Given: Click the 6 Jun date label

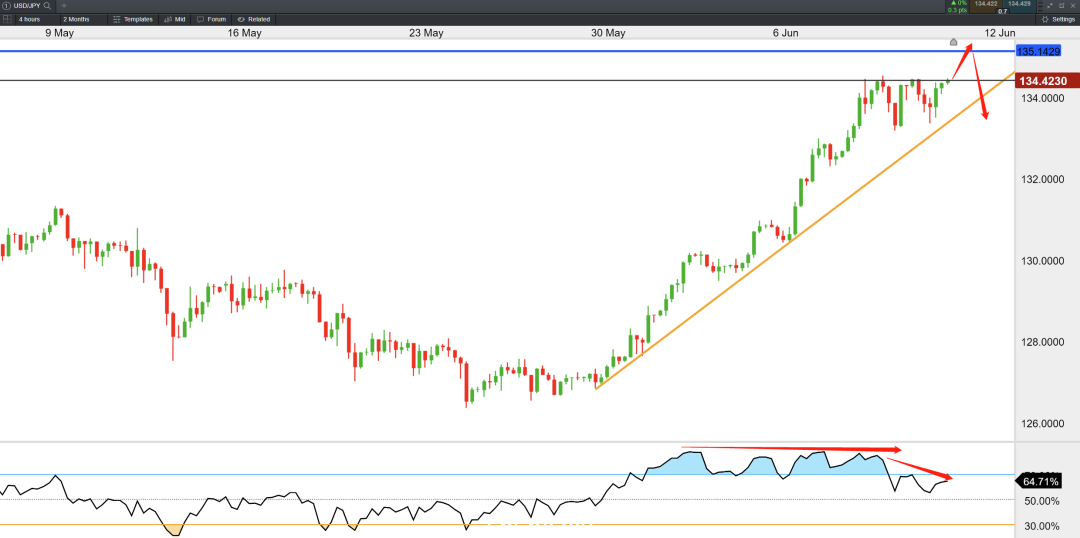Looking at the screenshot, I should click(x=786, y=33).
